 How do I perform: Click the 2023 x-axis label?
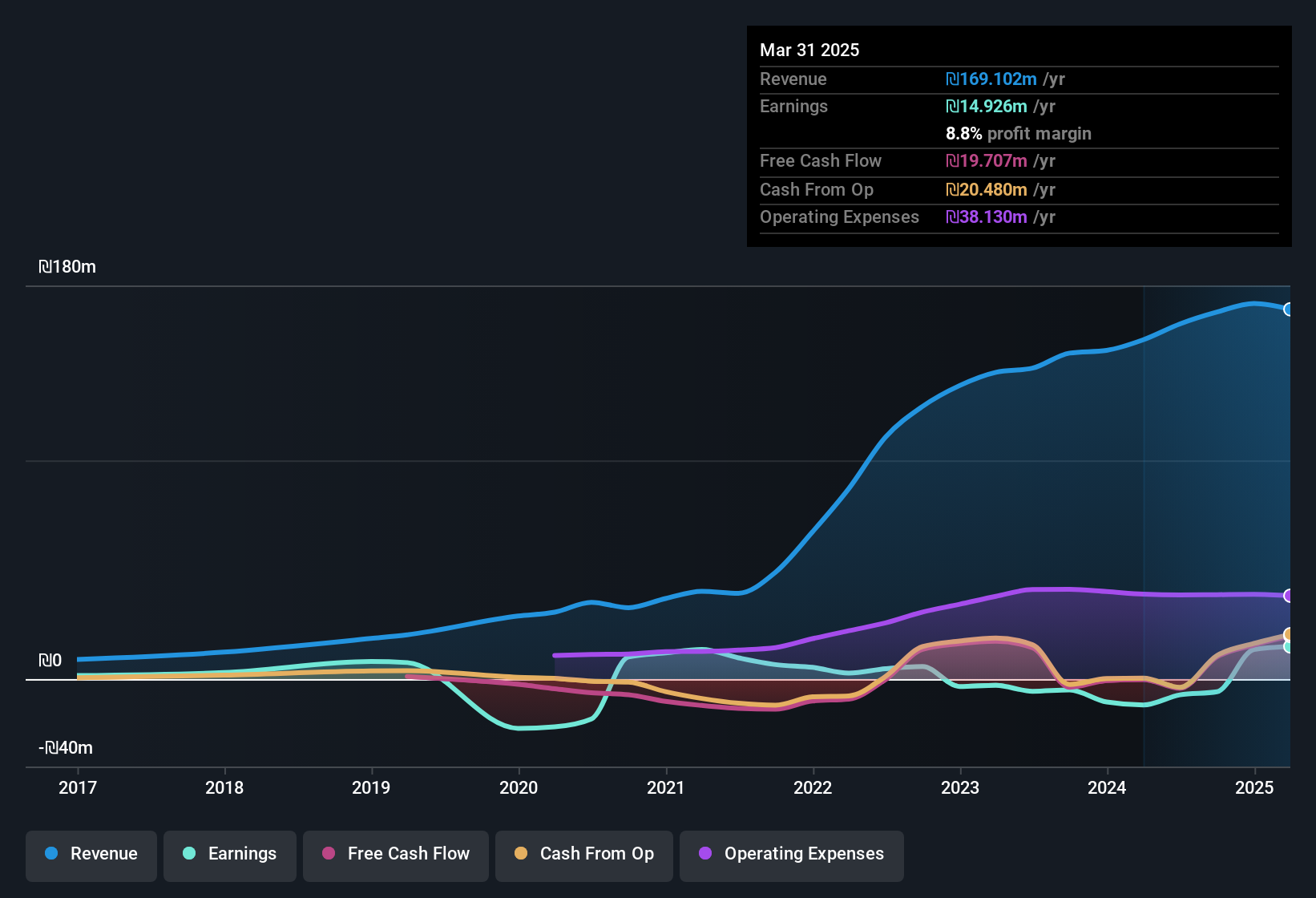click(x=960, y=788)
